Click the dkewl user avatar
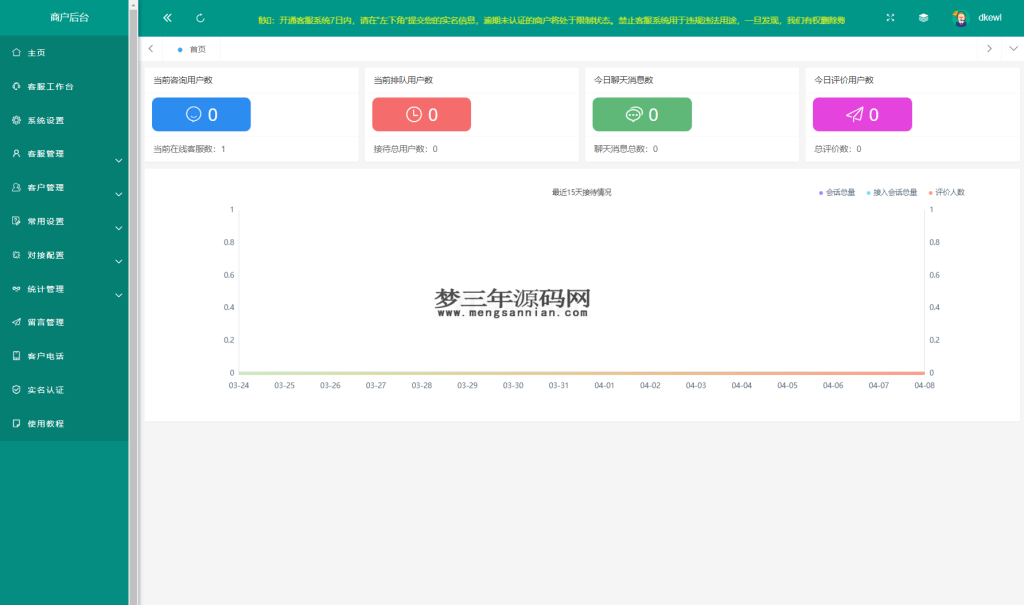The height and width of the screenshot is (605, 1024). (x=959, y=17)
